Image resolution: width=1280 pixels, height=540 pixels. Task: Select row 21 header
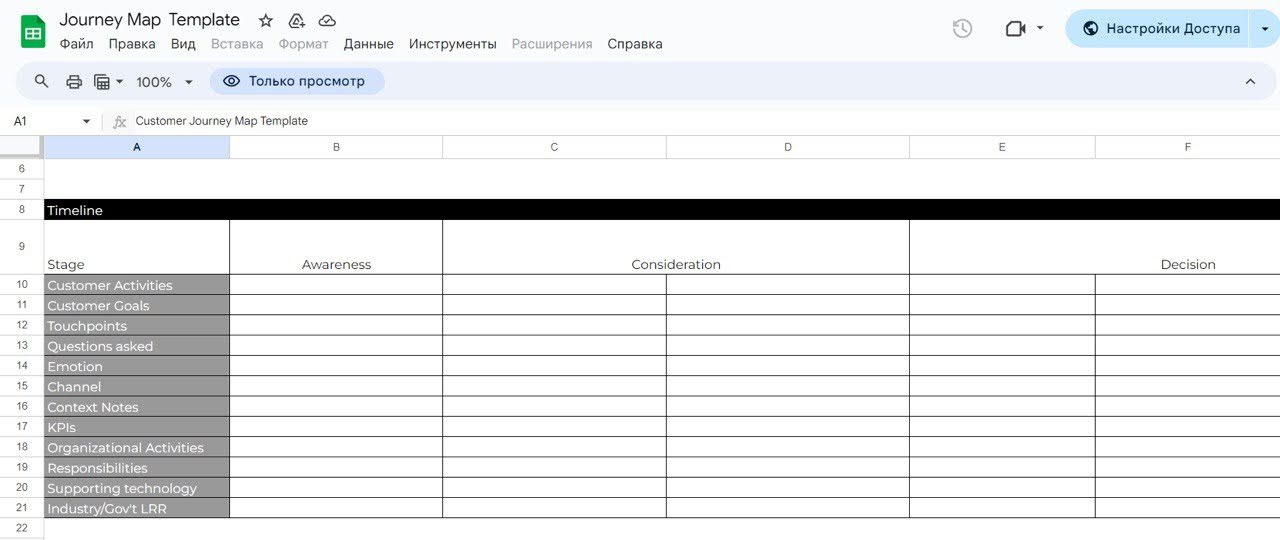22,508
